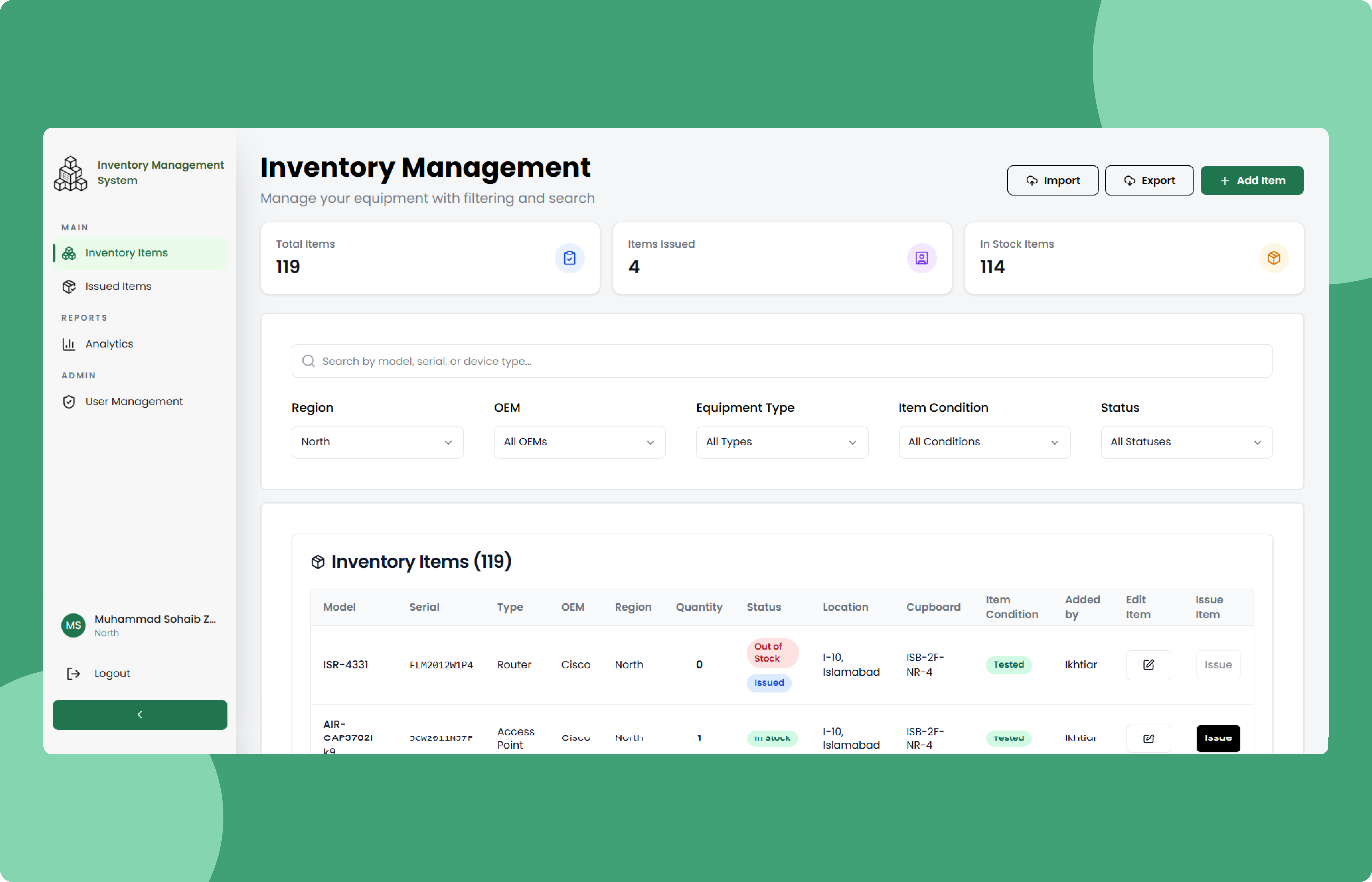Open the All Statuses dropdown

(x=1187, y=442)
